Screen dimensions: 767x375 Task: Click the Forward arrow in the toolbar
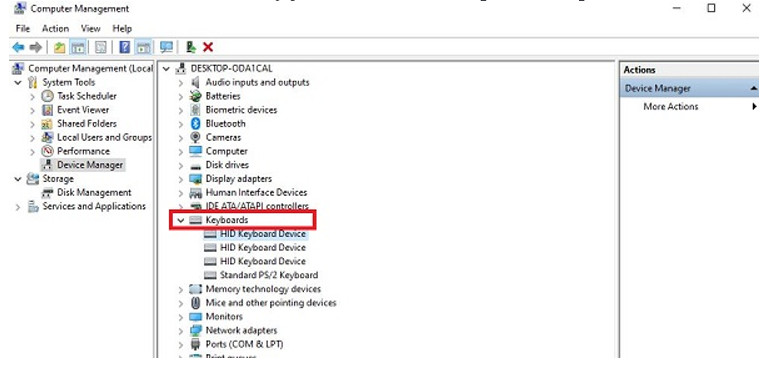coord(35,47)
